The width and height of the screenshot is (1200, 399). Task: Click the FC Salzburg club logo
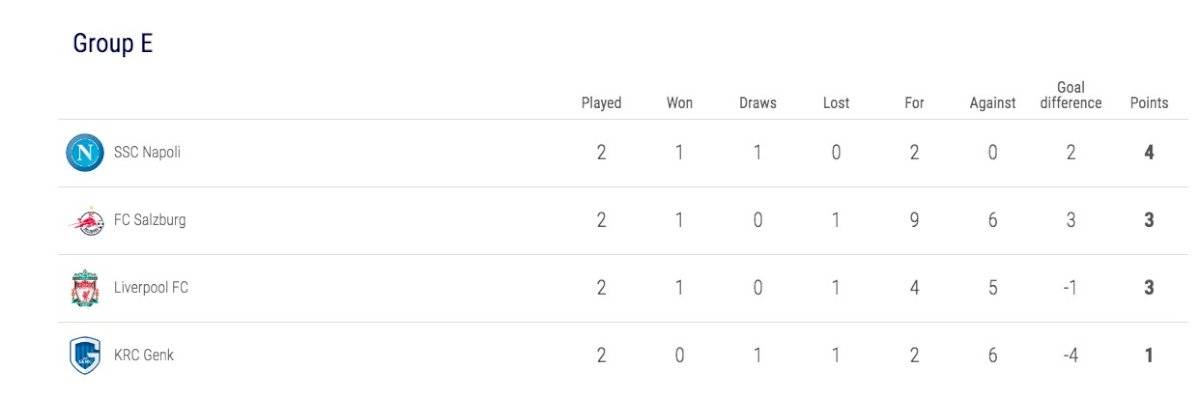click(85, 221)
